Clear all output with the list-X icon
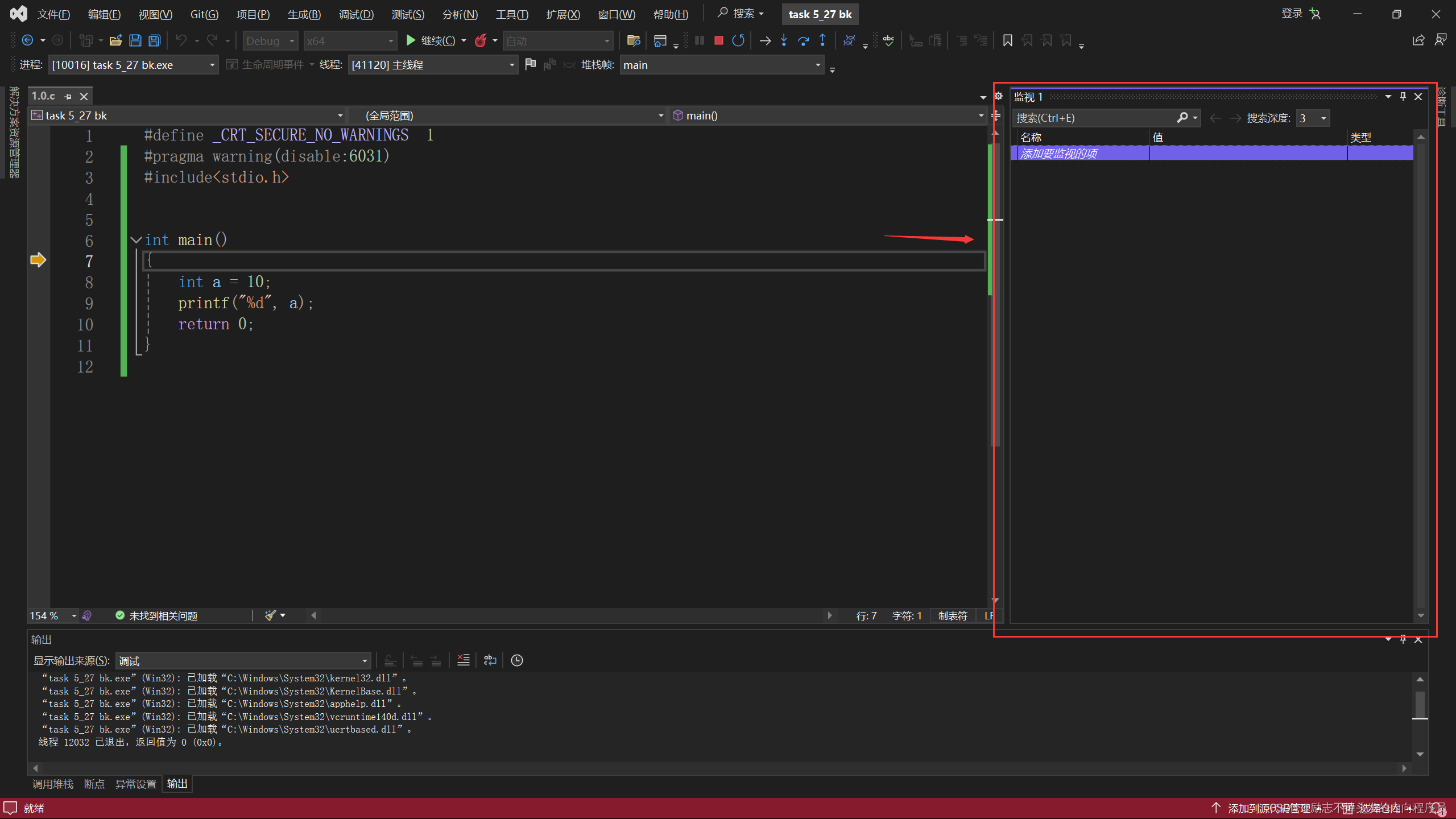1456x819 pixels. 464,660
